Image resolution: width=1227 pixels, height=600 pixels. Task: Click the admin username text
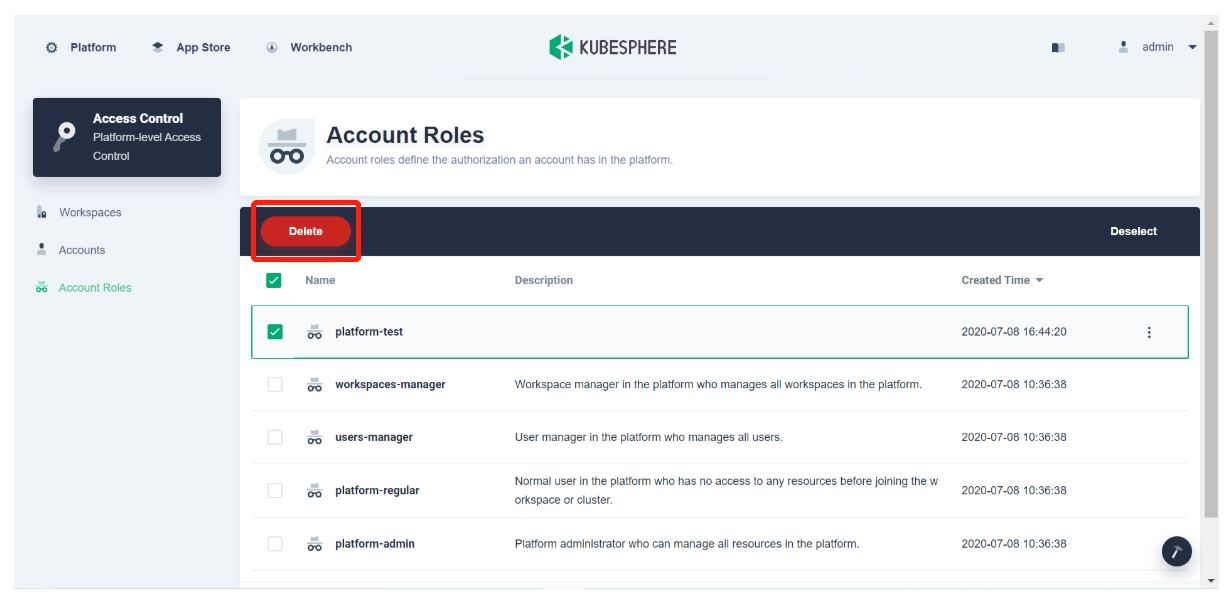tap(1158, 47)
